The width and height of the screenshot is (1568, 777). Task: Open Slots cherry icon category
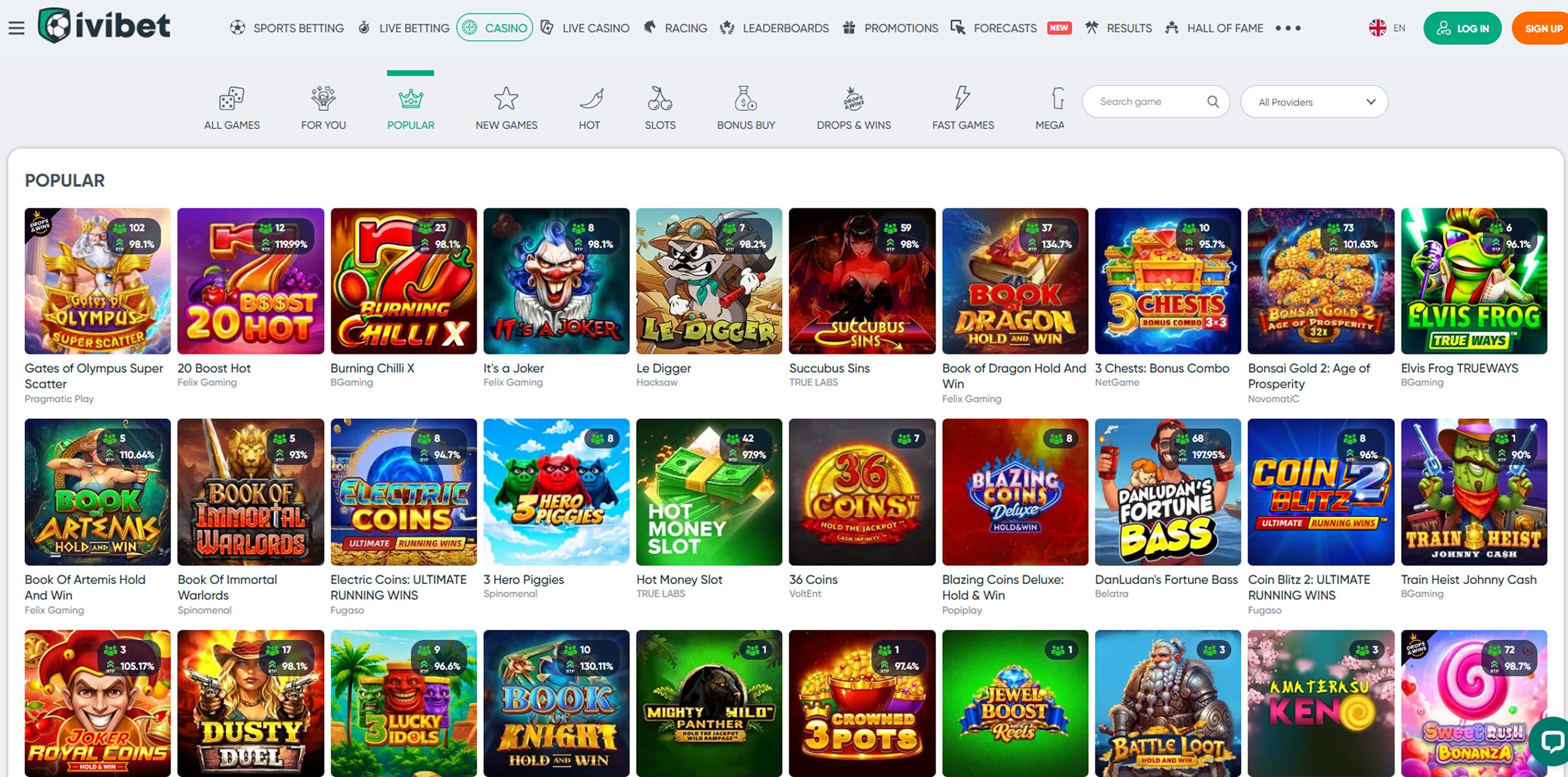click(660, 98)
